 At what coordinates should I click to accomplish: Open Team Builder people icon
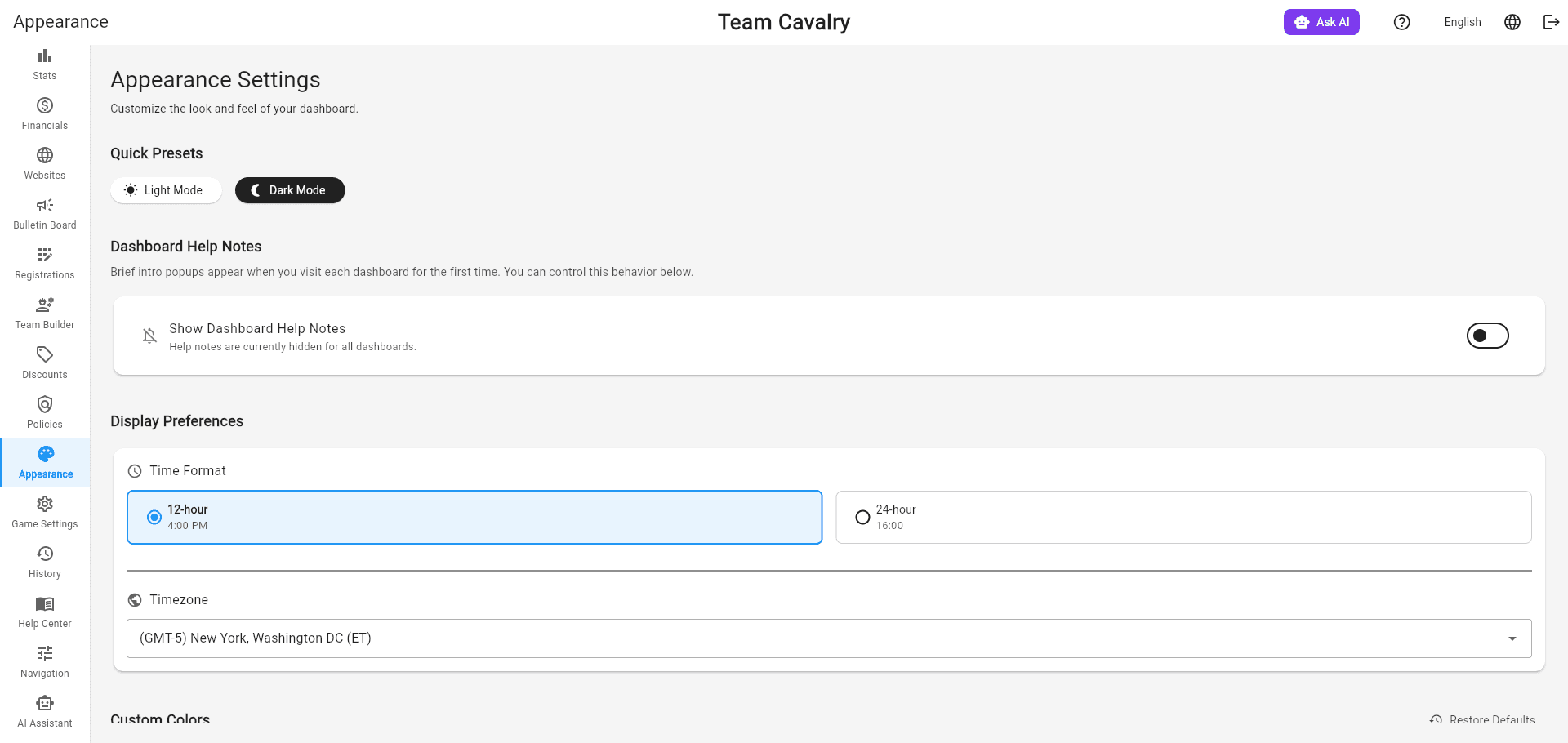[x=45, y=305]
